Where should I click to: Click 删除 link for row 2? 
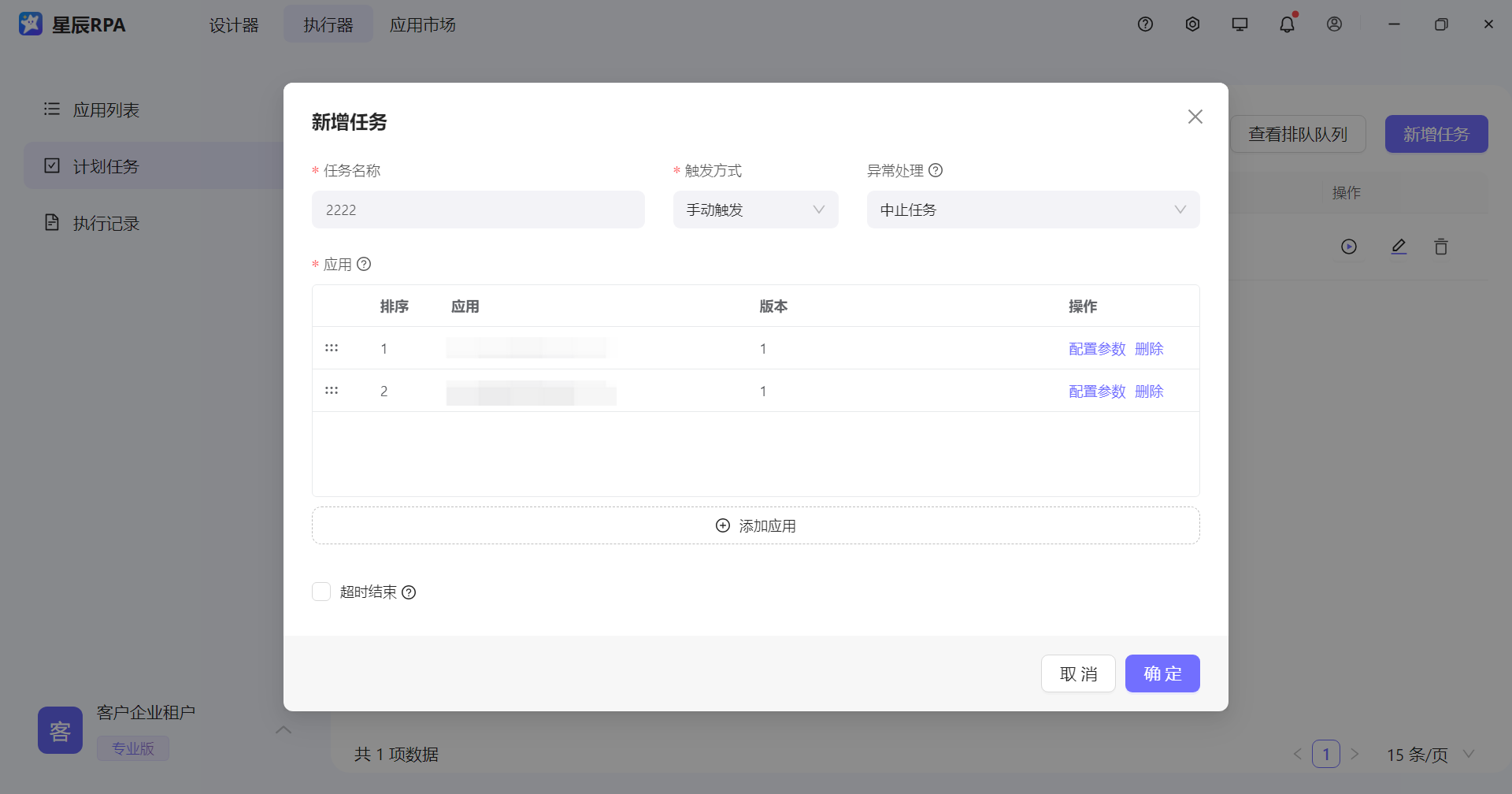point(1149,391)
